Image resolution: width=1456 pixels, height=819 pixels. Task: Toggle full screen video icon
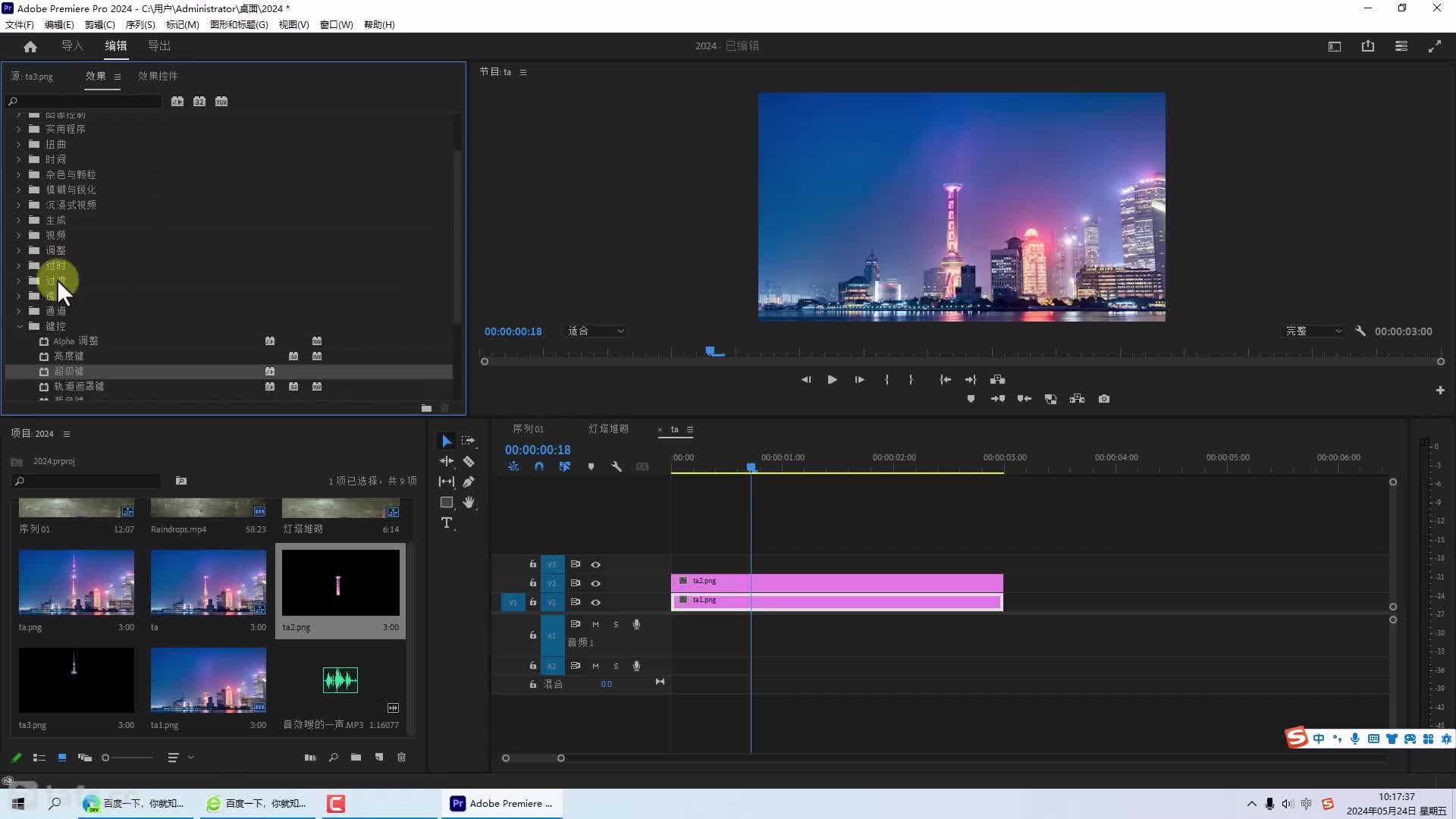tap(1435, 46)
